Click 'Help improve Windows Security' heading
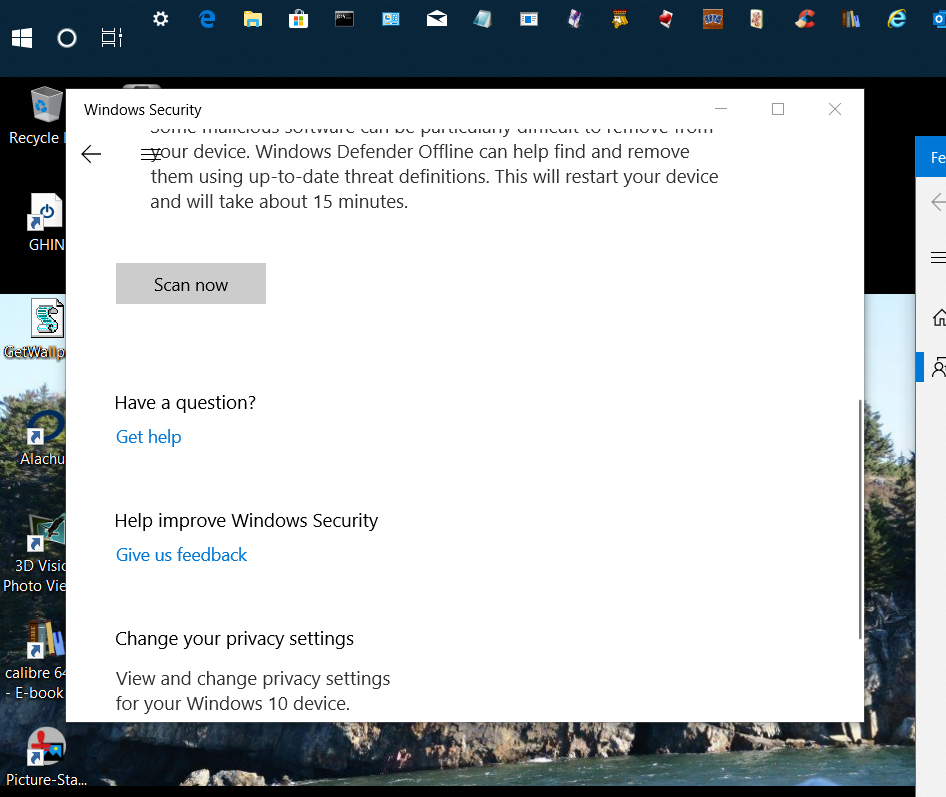This screenshot has height=797, width=946. (x=246, y=520)
